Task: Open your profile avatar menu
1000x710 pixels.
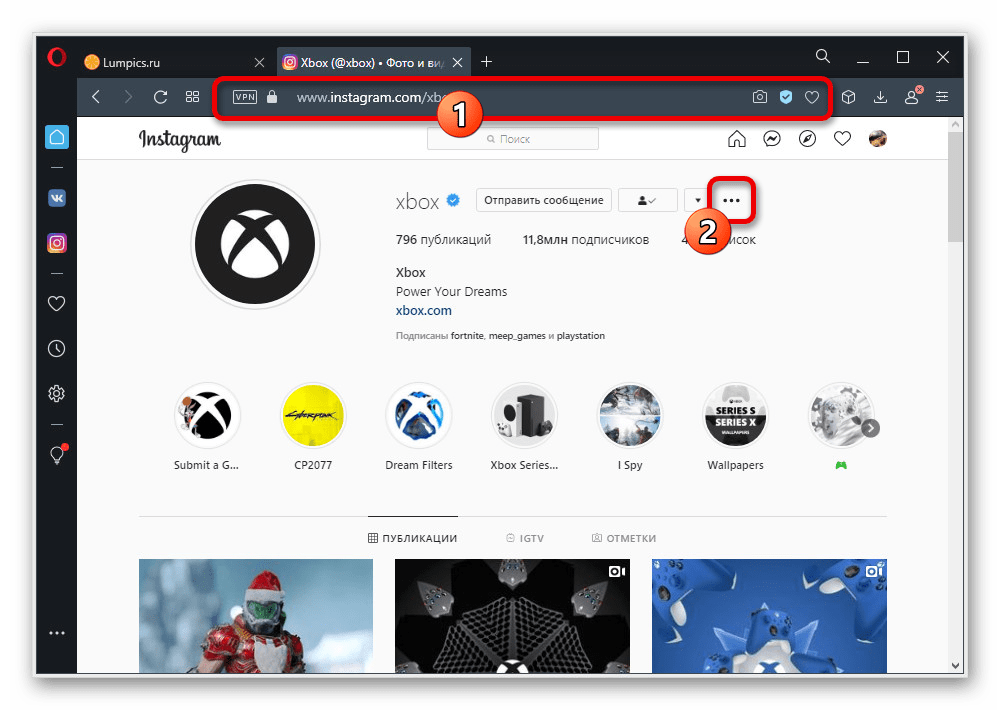Action: (x=878, y=138)
